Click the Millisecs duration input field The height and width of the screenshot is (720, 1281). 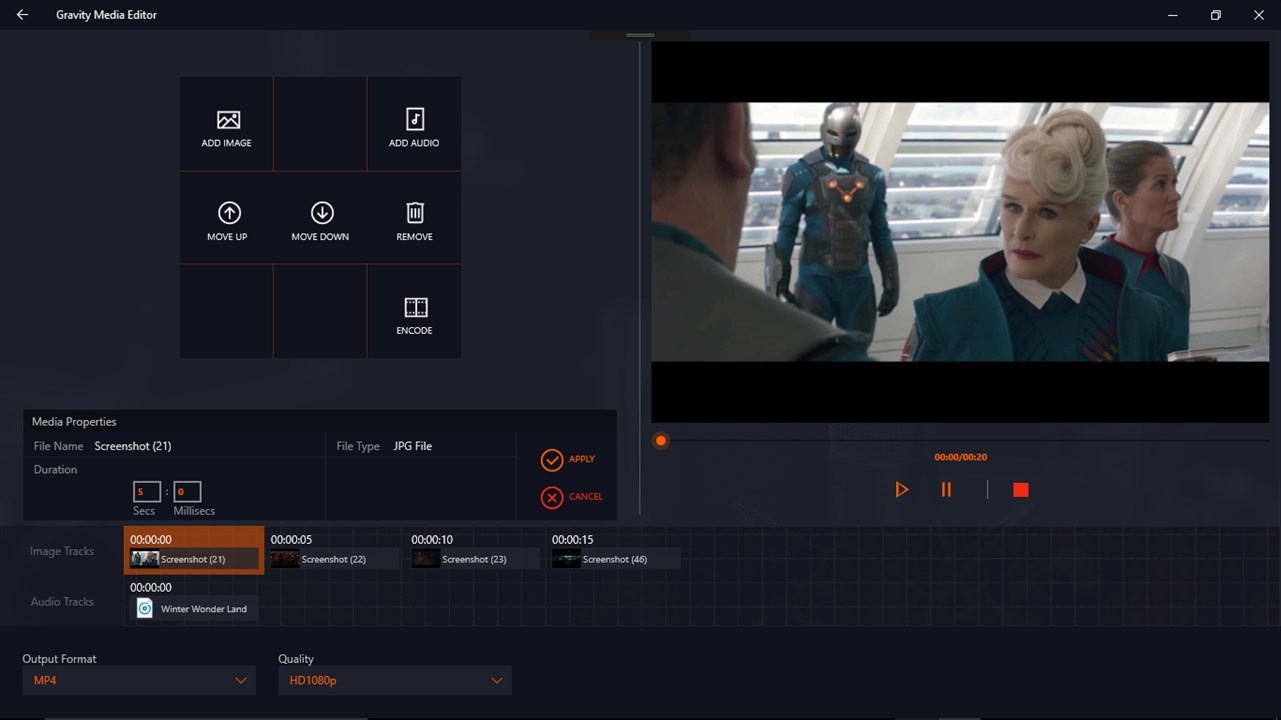[x=187, y=492]
